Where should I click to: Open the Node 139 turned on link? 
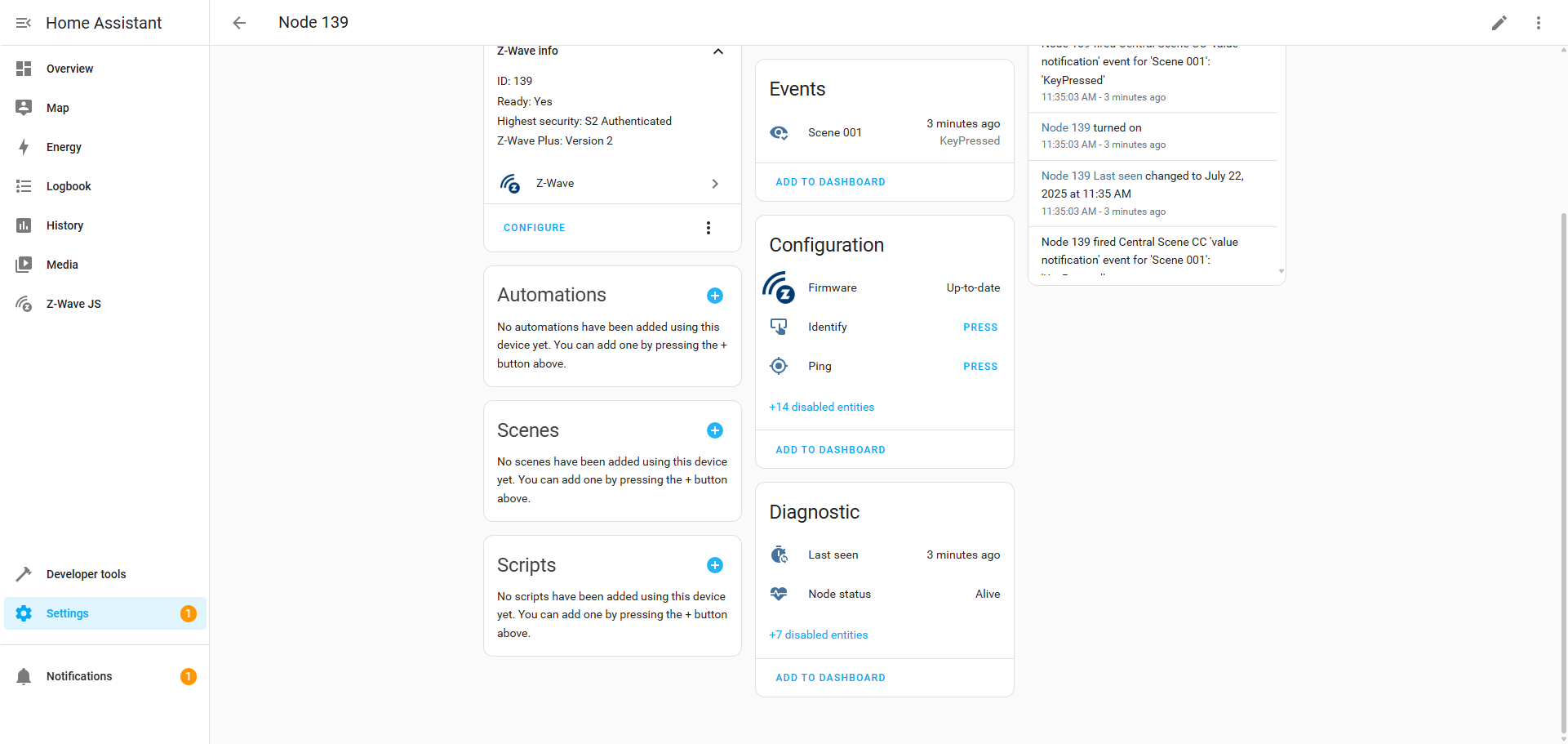(1066, 127)
